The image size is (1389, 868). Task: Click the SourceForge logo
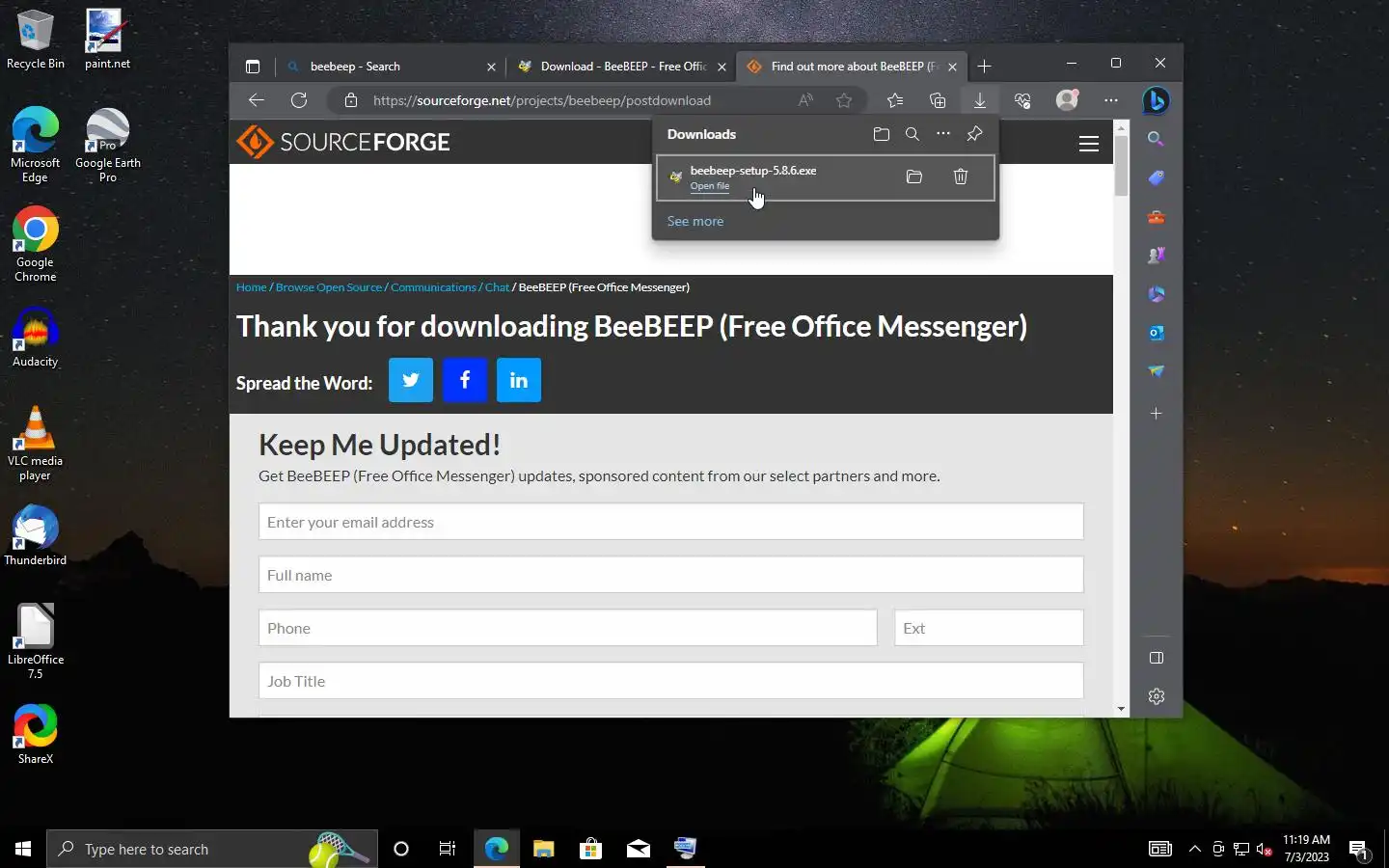[343, 142]
